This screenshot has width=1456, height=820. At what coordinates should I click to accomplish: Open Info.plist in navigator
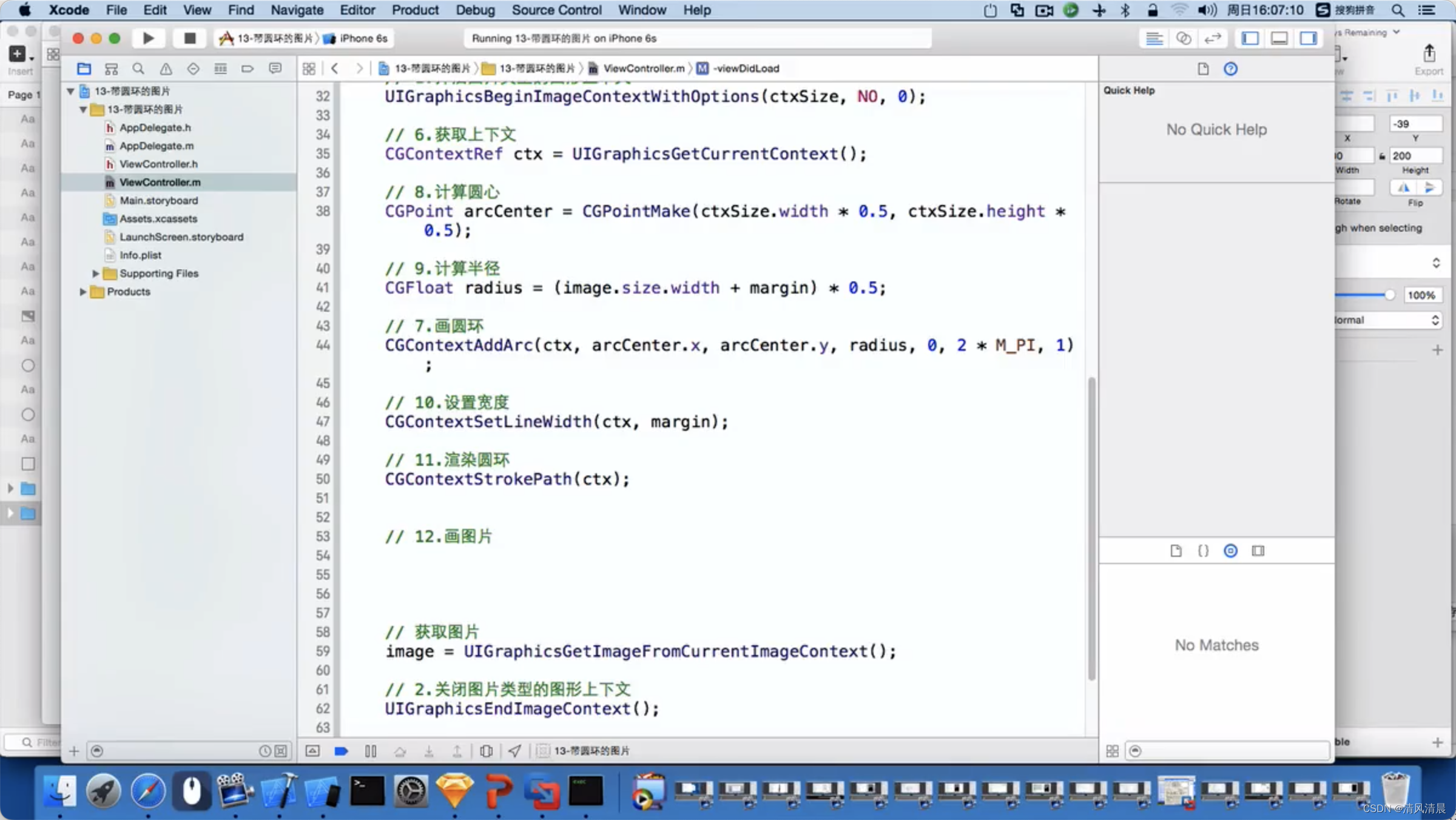click(x=140, y=255)
